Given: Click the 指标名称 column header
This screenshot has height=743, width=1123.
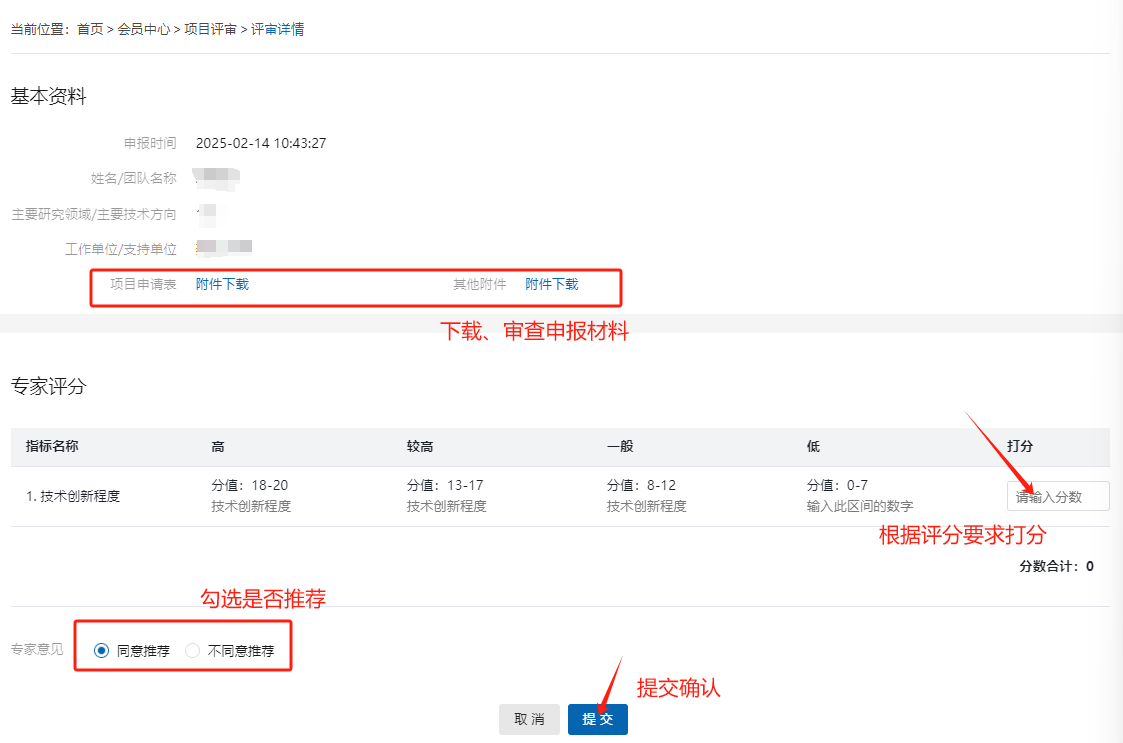Looking at the screenshot, I should tap(52, 446).
